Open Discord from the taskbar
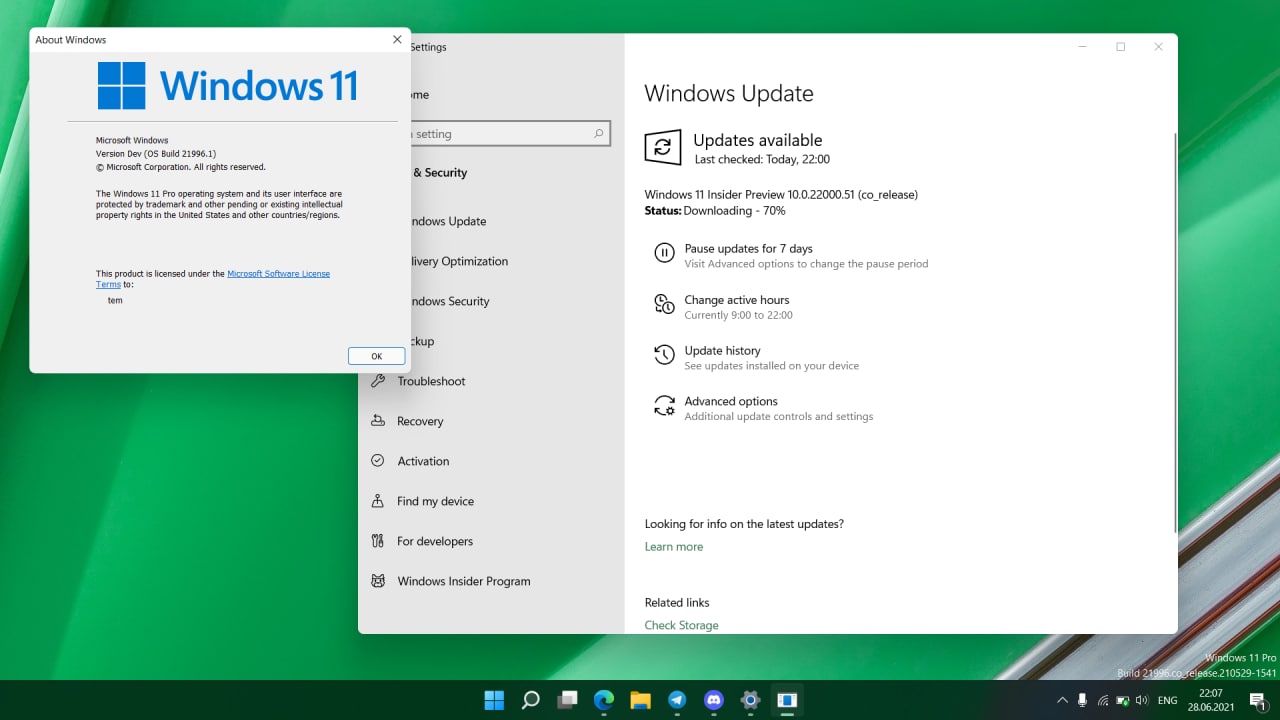This screenshot has width=1280, height=720. pos(714,700)
